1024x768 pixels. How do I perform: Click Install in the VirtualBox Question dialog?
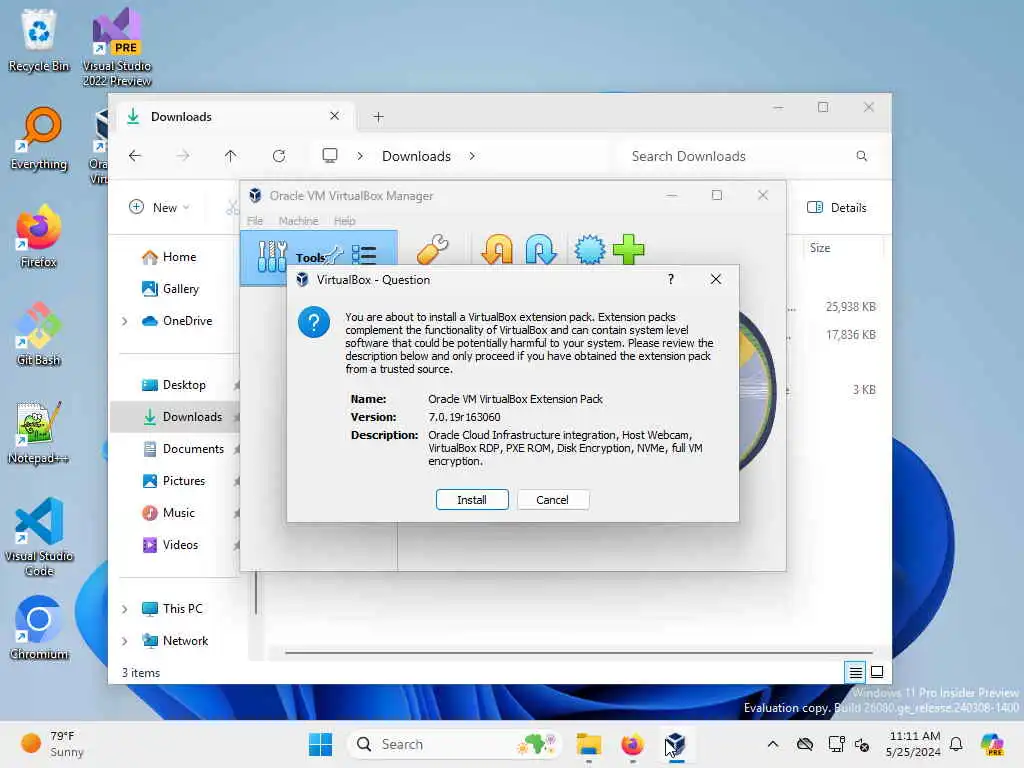point(472,500)
